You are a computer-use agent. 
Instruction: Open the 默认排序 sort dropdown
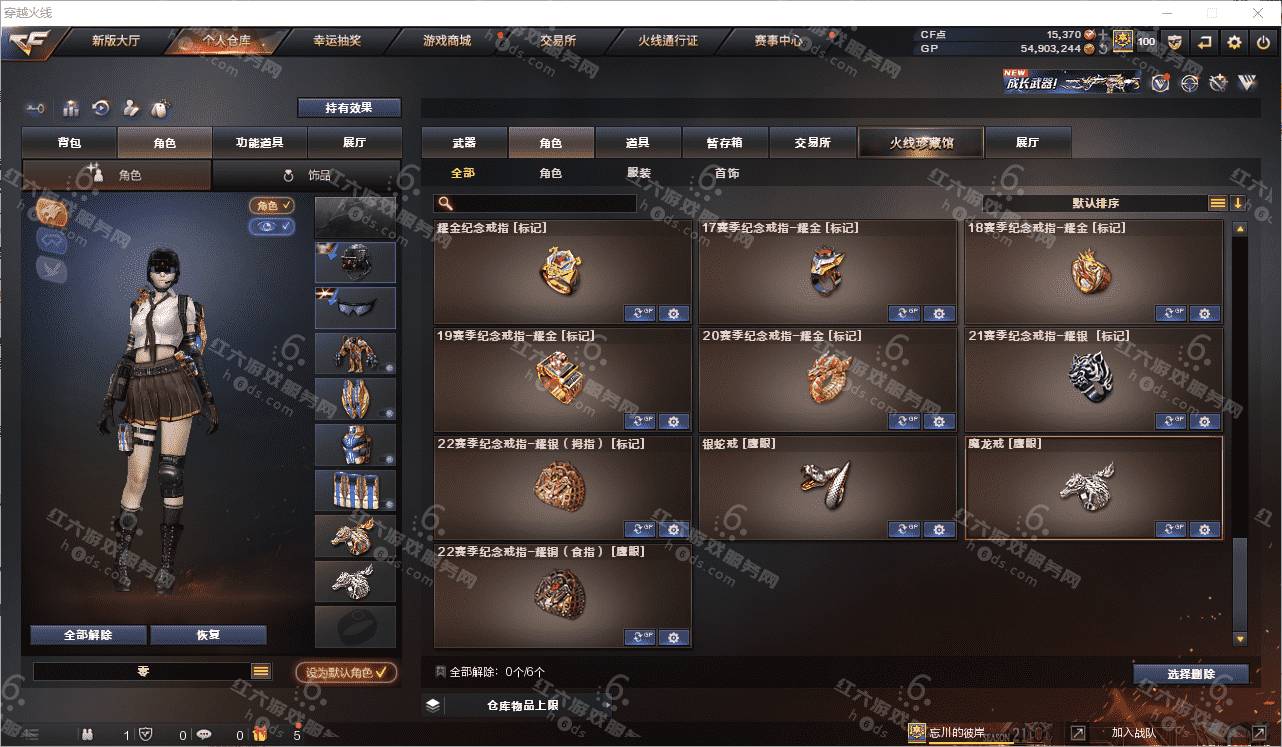pyautogui.click(x=1096, y=203)
